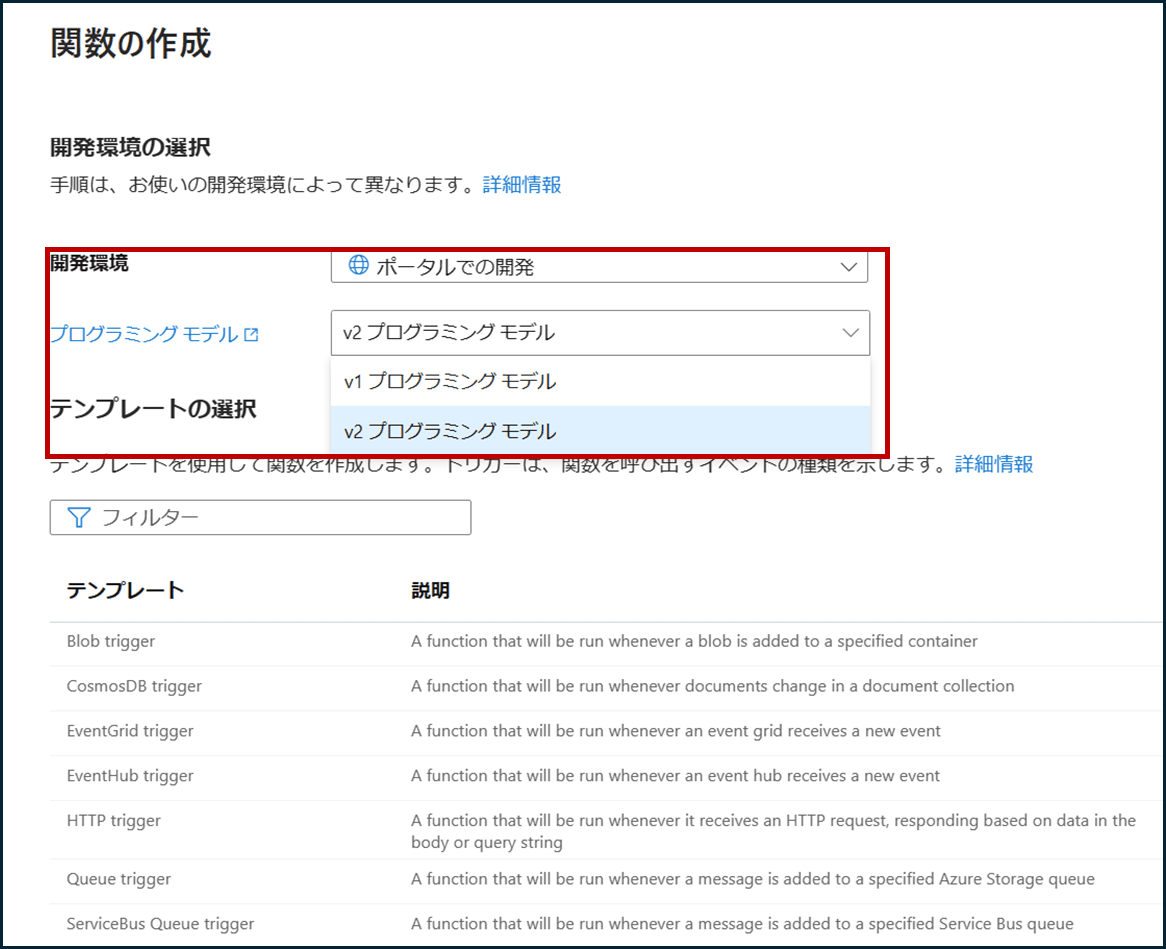
Task: Collapse the programming model dropdown chevron
Action: (x=850, y=332)
